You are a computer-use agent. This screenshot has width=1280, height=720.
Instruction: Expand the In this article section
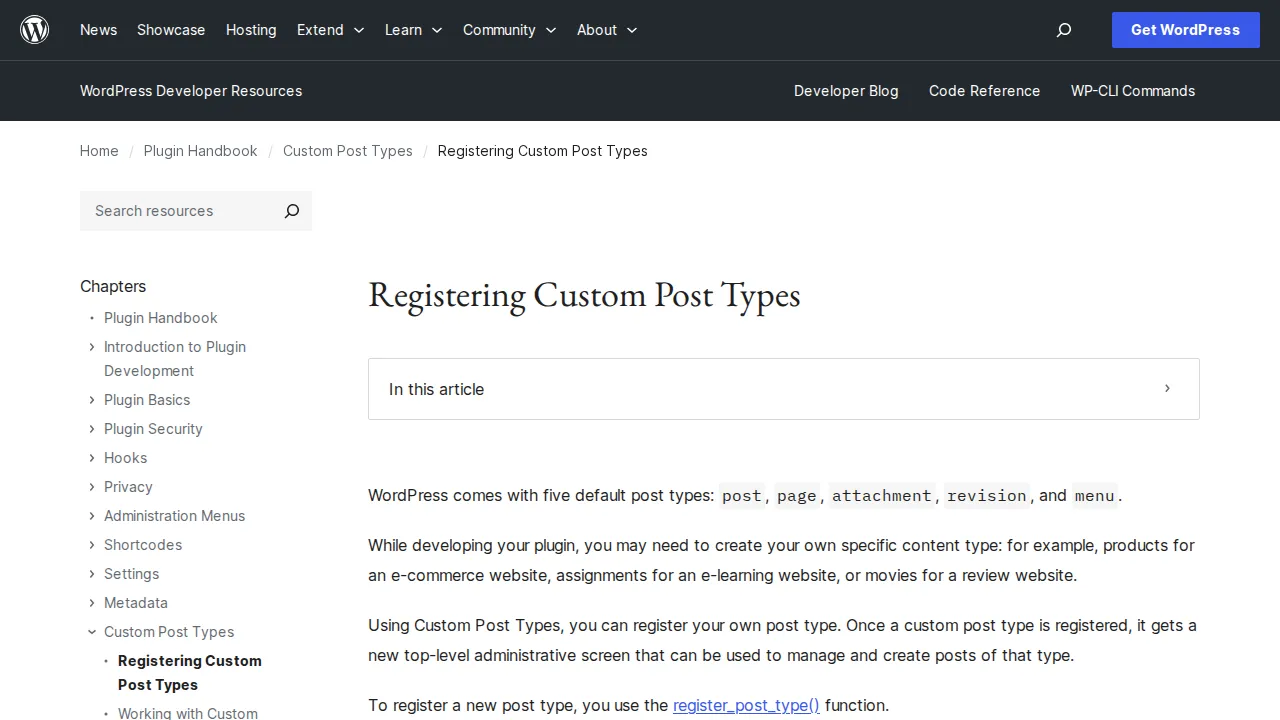click(1166, 389)
